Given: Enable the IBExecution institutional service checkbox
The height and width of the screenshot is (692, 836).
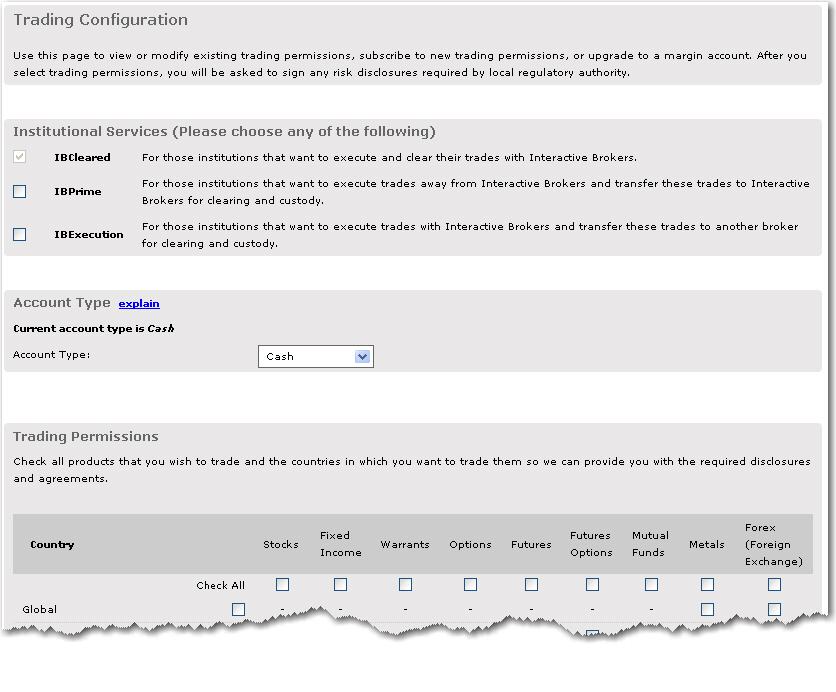Looking at the screenshot, I should click(19, 234).
